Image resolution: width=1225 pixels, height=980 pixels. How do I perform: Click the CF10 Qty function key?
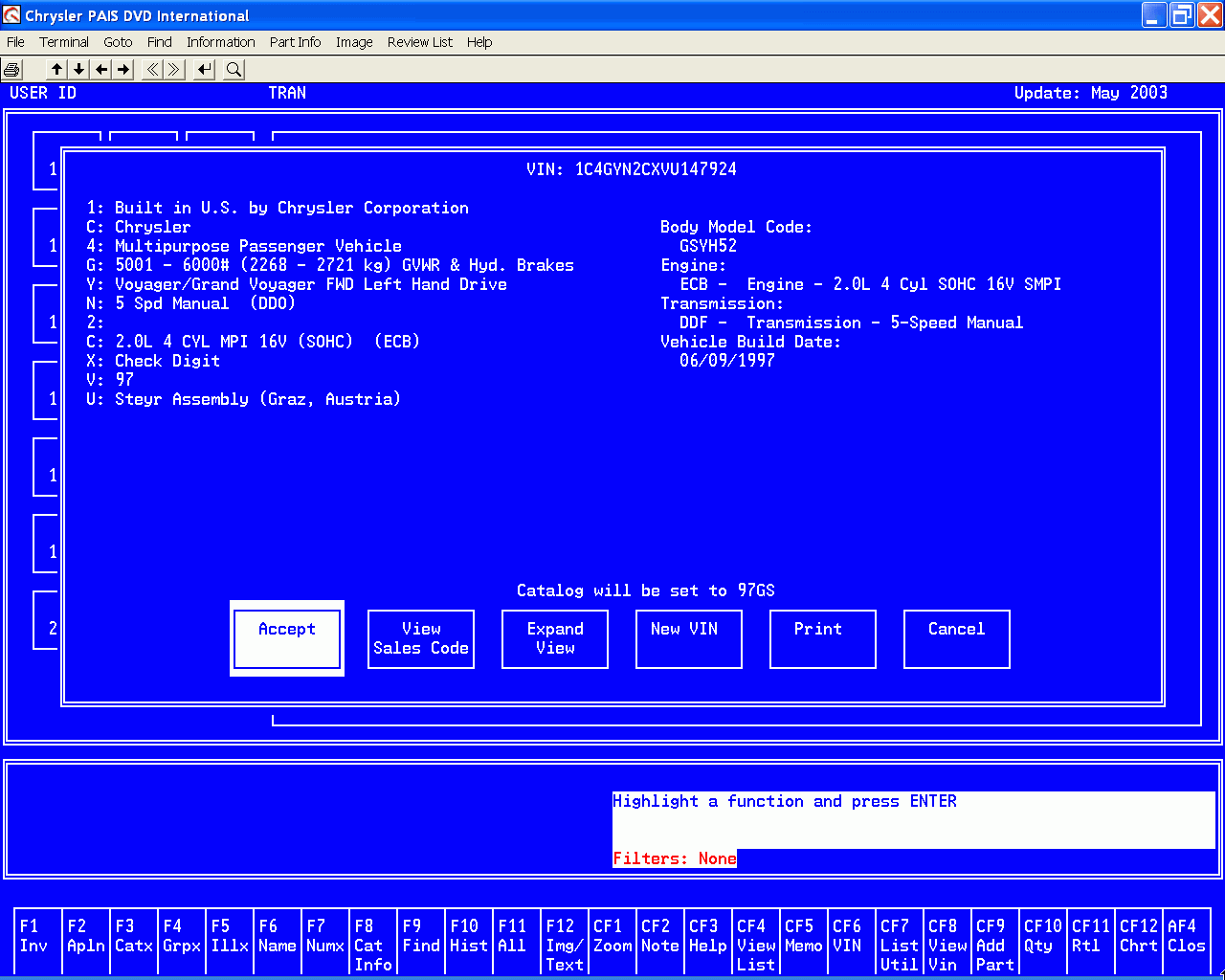pyautogui.click(x=1043, y=943)
